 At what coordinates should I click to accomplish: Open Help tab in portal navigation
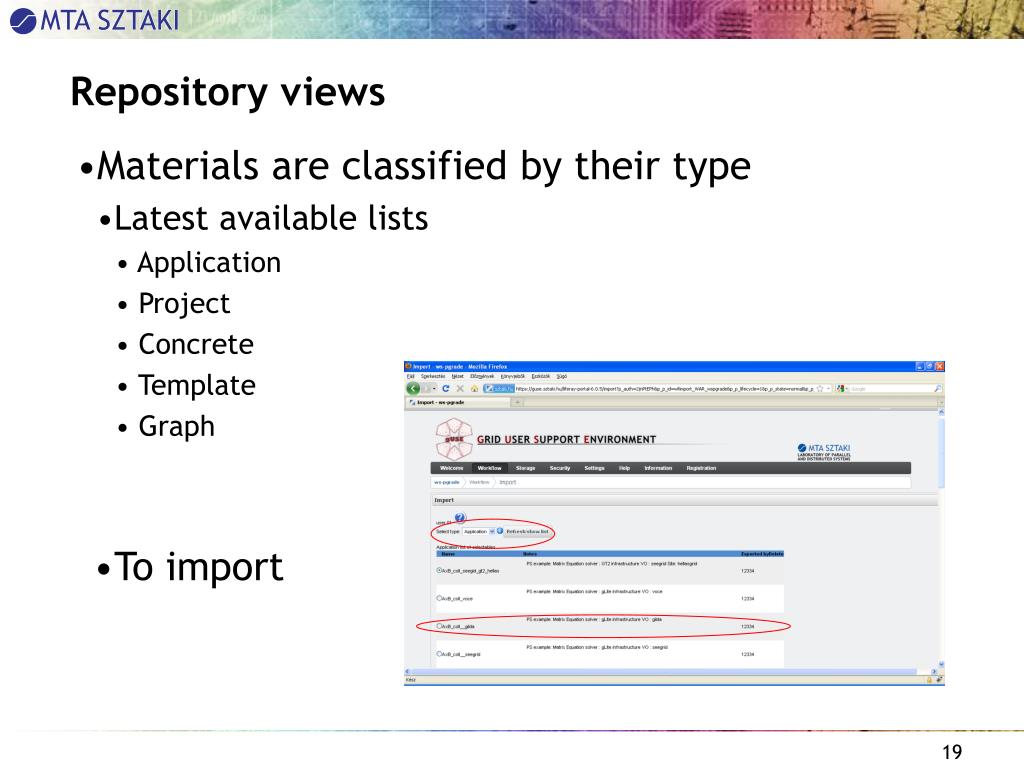[624, 468]
